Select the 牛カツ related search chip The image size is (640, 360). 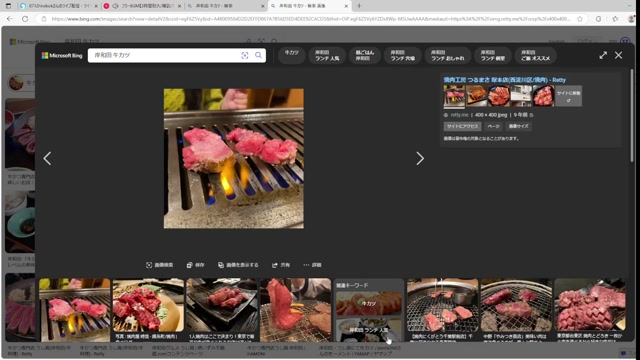[291, 55]
